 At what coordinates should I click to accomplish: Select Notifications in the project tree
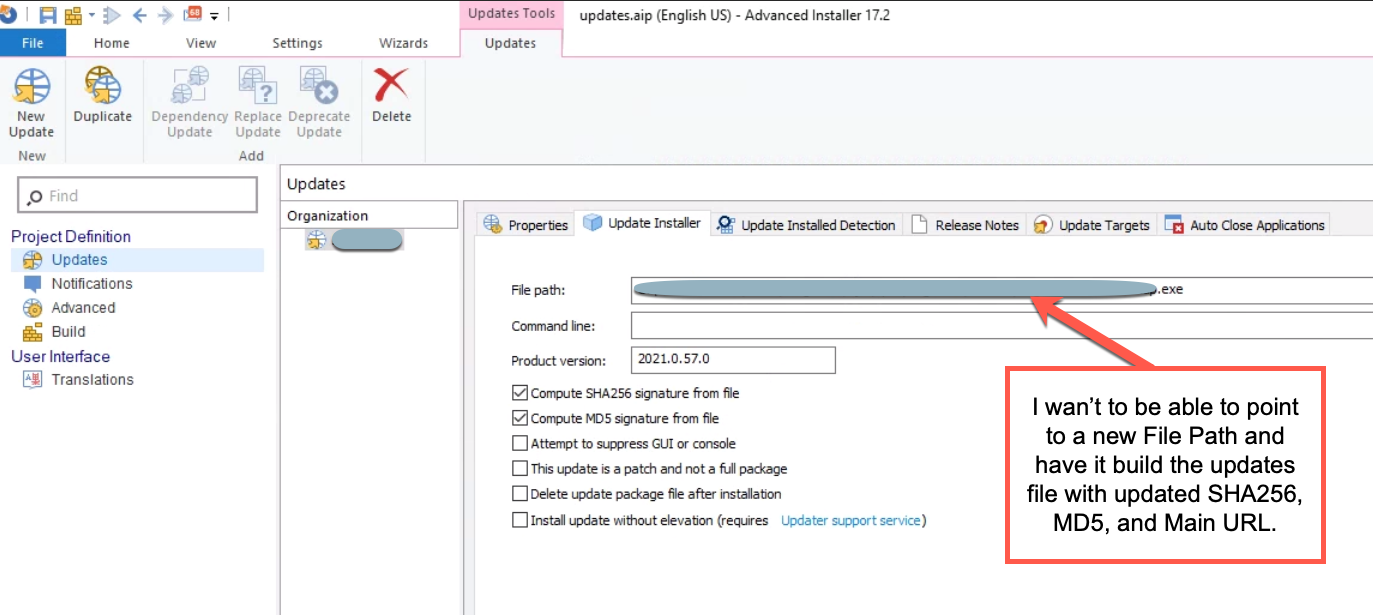click(x=91, y=283)
